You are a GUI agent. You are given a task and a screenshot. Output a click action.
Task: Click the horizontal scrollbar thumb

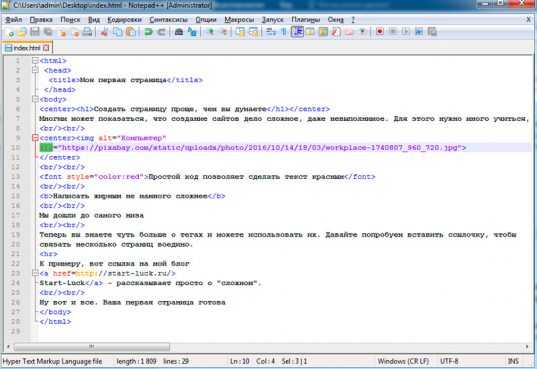91,347
